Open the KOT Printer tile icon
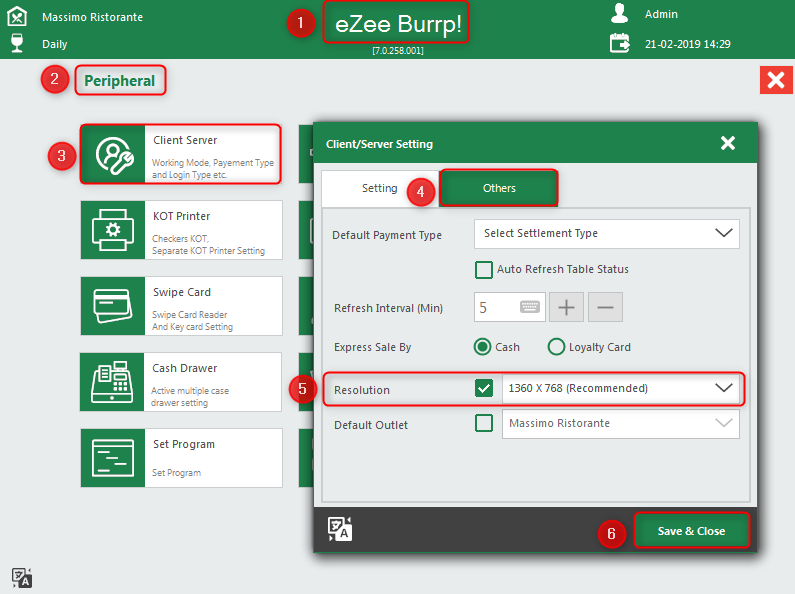The height and width of the screenshot is (594, 795). pos(113,230)
